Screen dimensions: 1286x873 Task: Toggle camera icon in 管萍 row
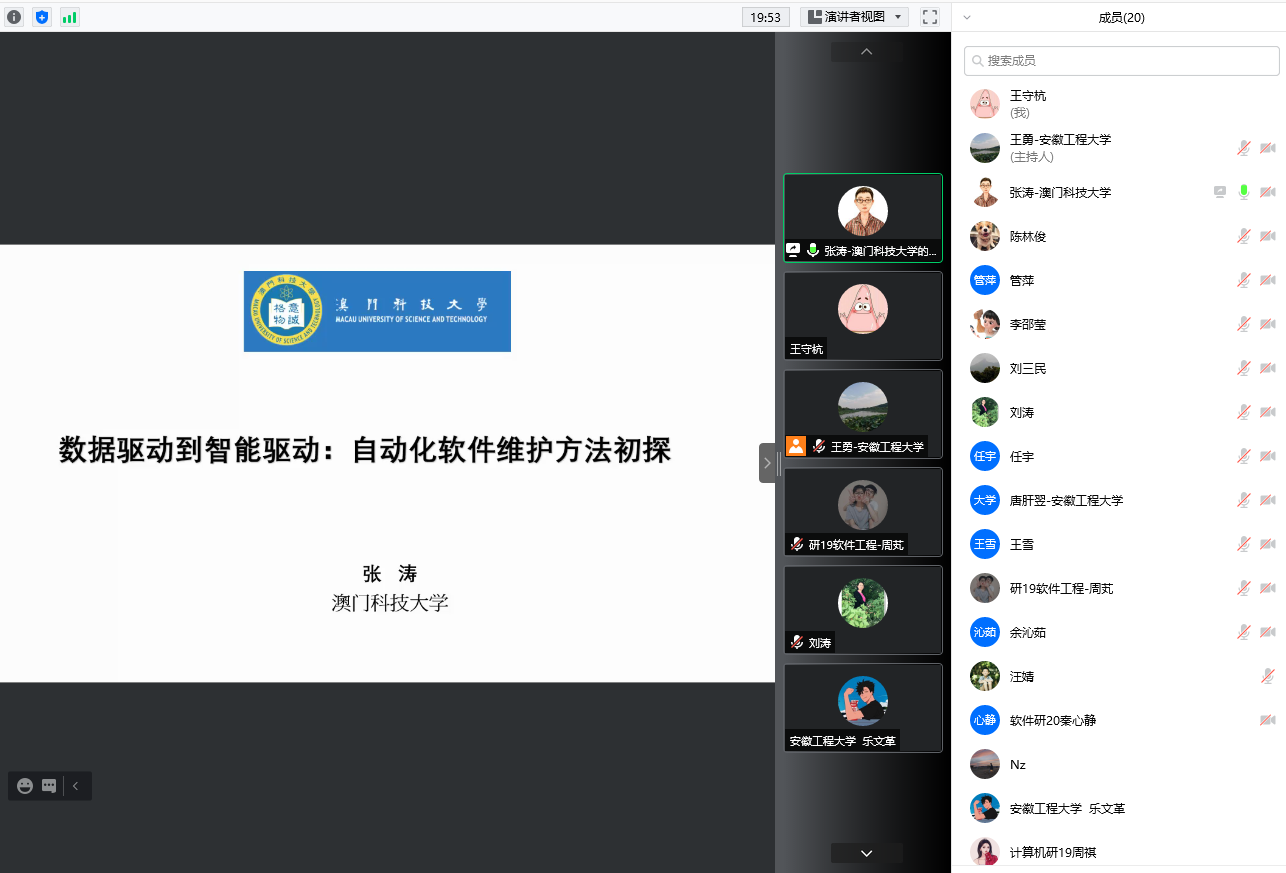[1267, 280]
